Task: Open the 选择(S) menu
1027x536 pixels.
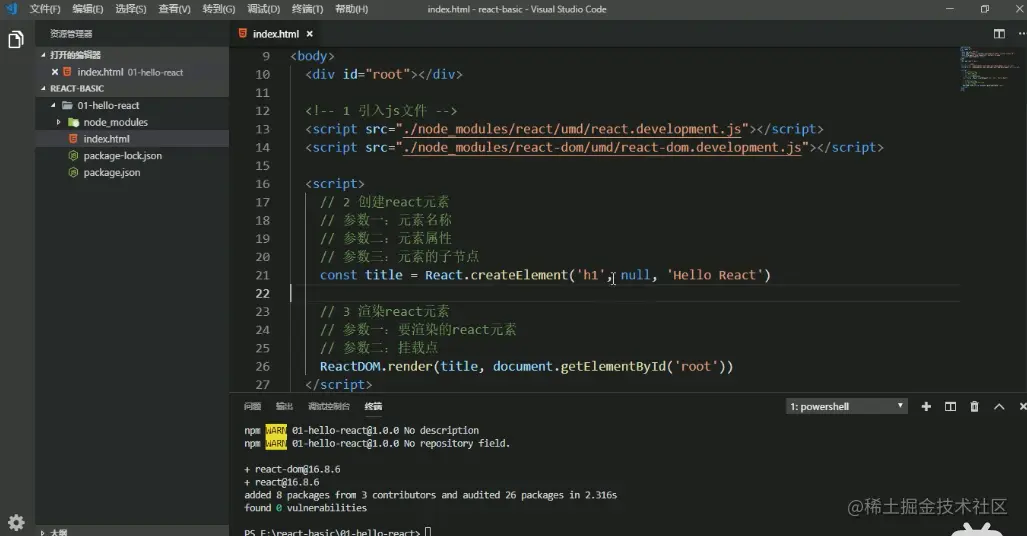Action: pyautogui.click(x=131, y=9)
